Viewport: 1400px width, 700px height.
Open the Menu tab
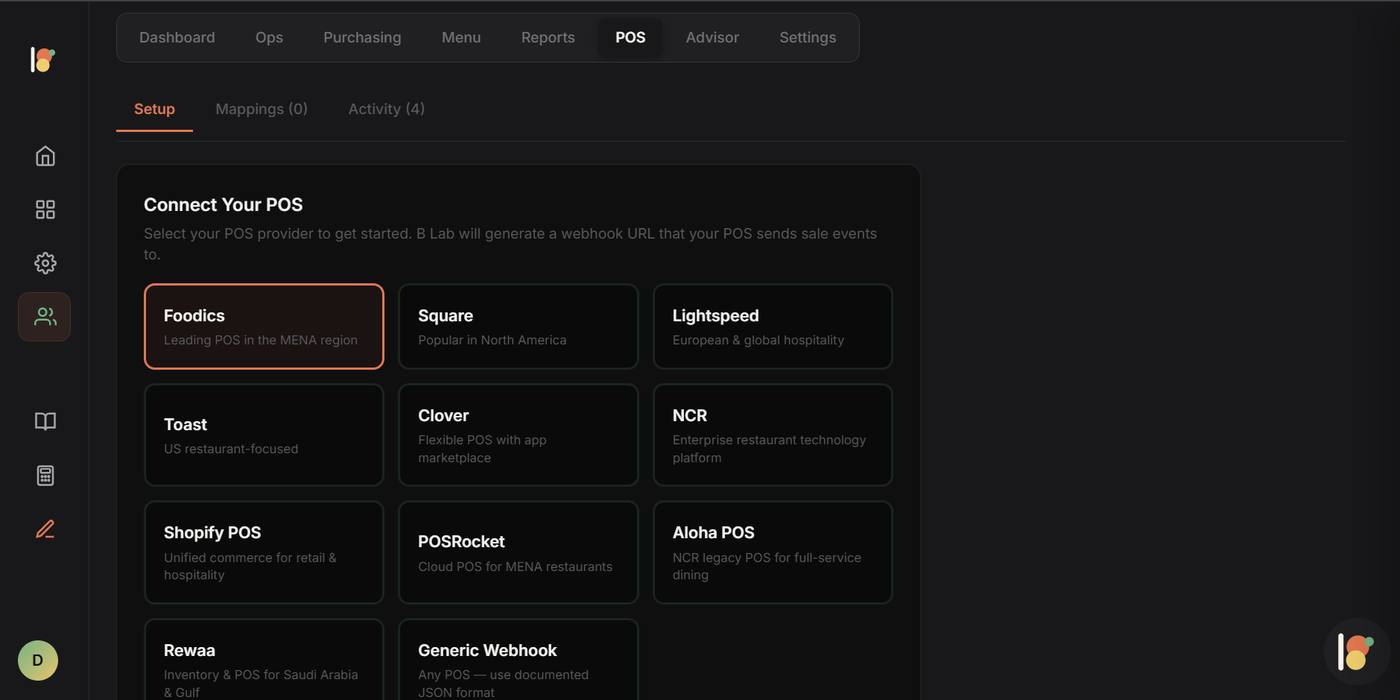(461, 38)
